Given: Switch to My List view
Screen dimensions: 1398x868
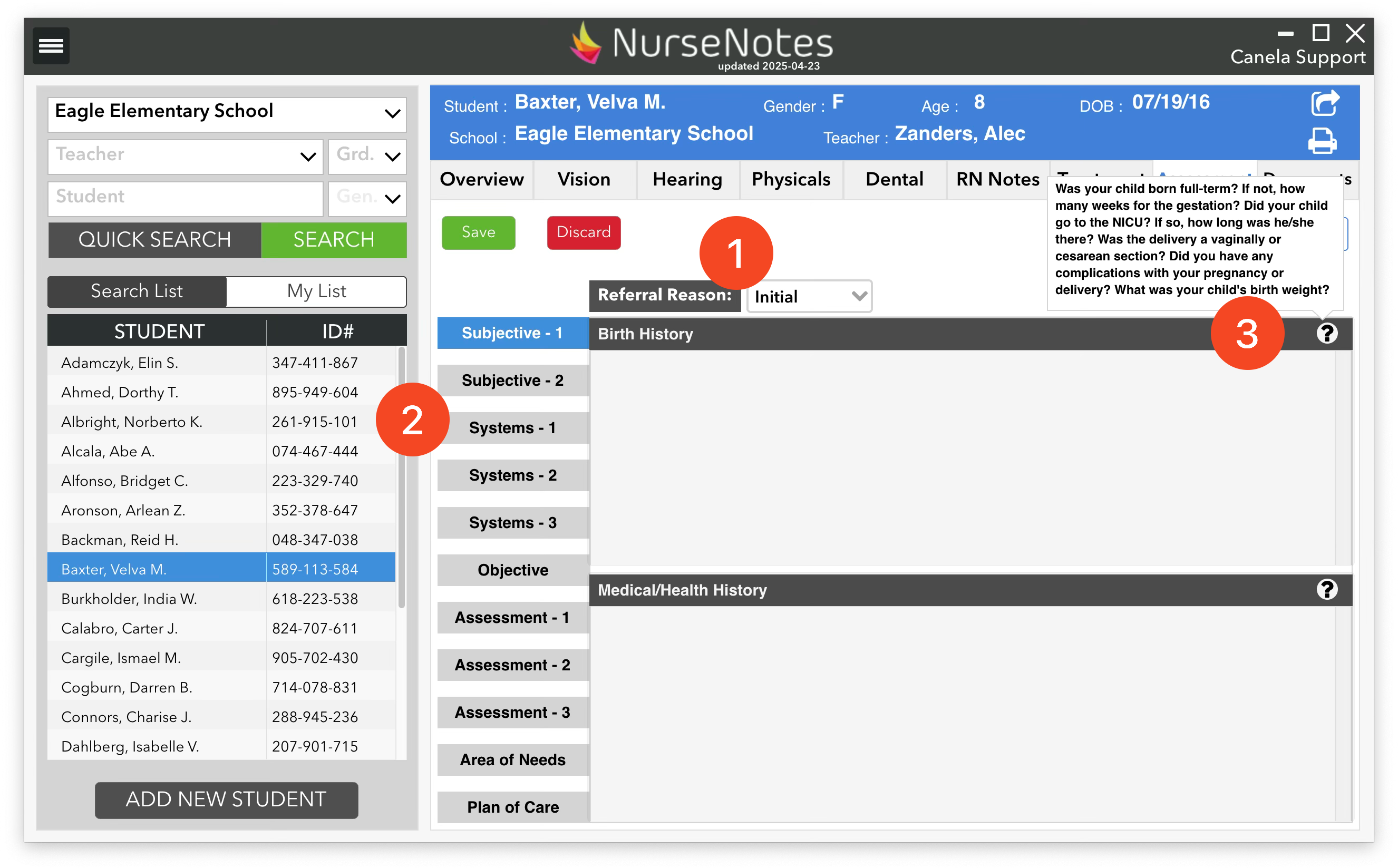Looking at the screenshot, I should (x=316, y=291).
